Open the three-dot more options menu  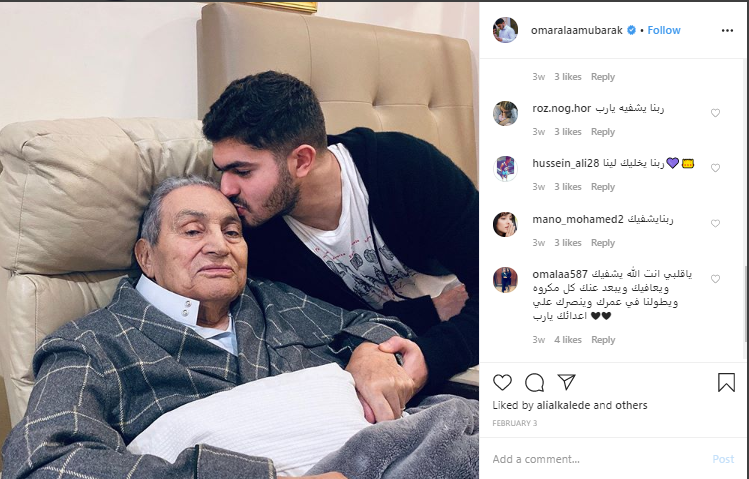[727, 31]
